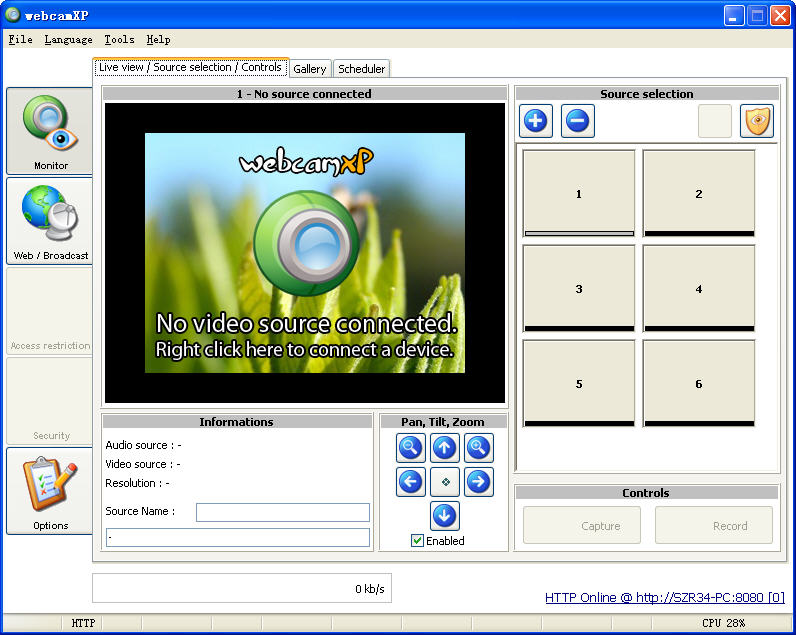Click the security shield eye icon

[757, 122]
